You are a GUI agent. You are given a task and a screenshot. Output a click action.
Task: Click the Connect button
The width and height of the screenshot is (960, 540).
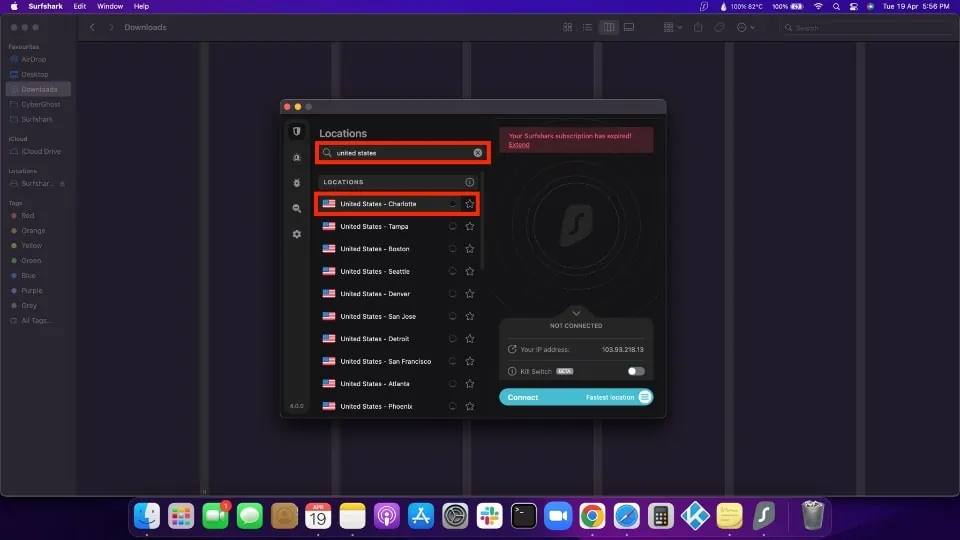[576, 397]
